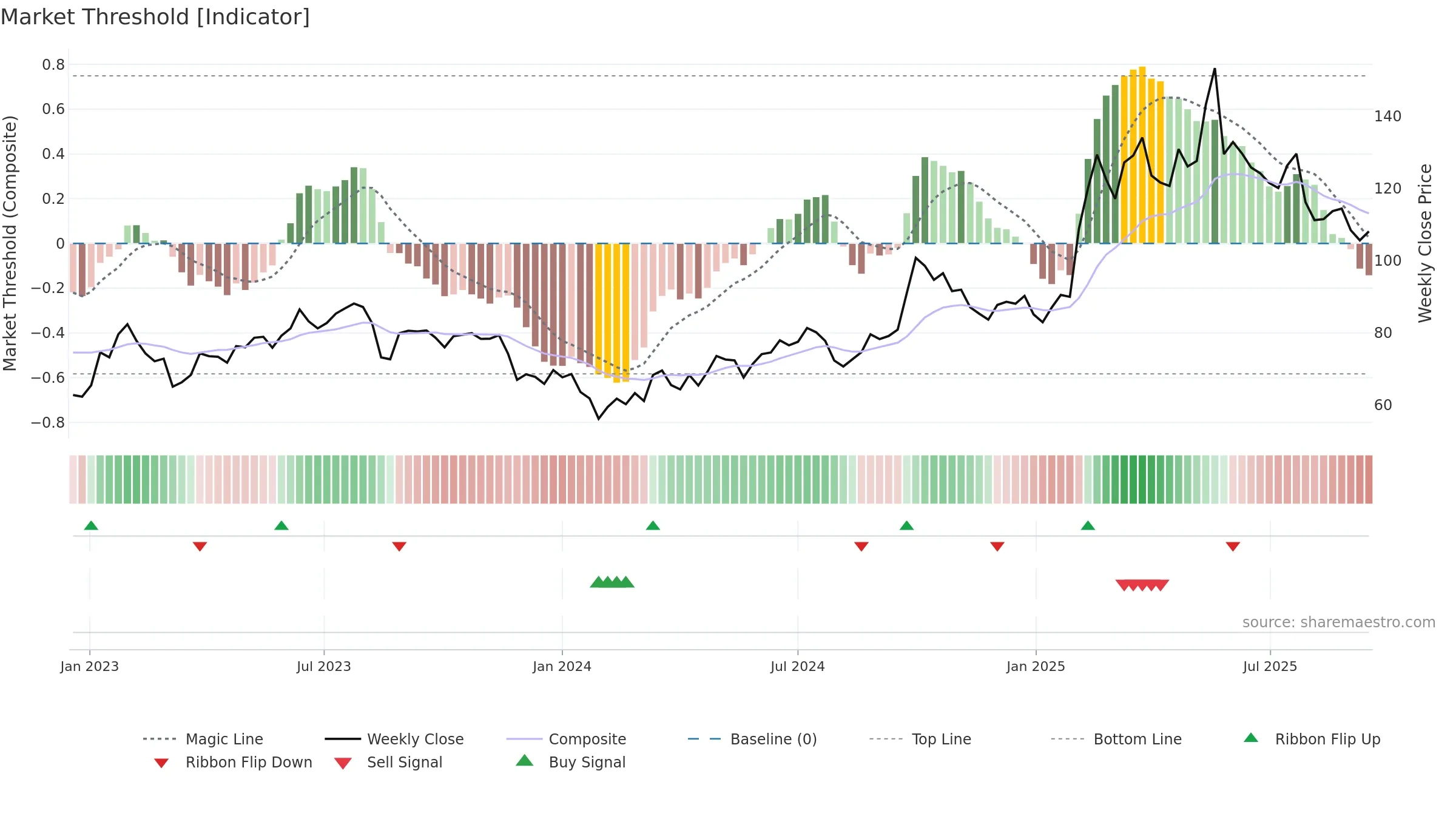1456x819 pixels.
Task: Select the first ribbon flip-up marker near Jan 2023
Action: tap(91, 525)
